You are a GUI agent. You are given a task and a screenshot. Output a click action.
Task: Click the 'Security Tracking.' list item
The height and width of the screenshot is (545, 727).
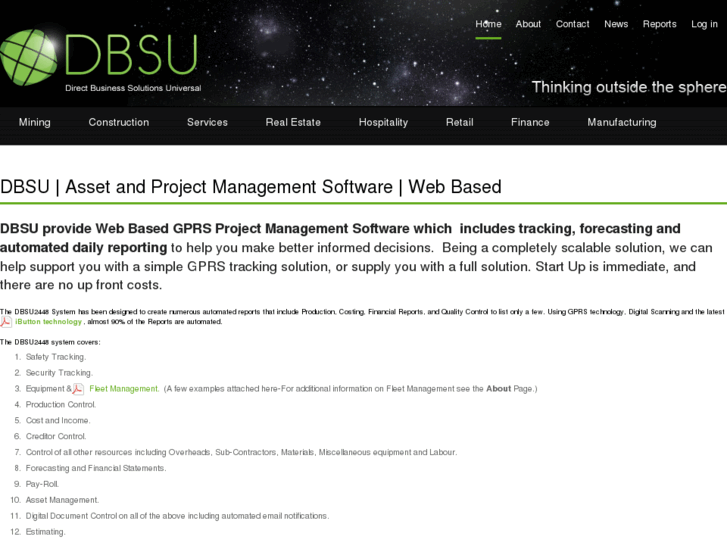click(59, 373)
